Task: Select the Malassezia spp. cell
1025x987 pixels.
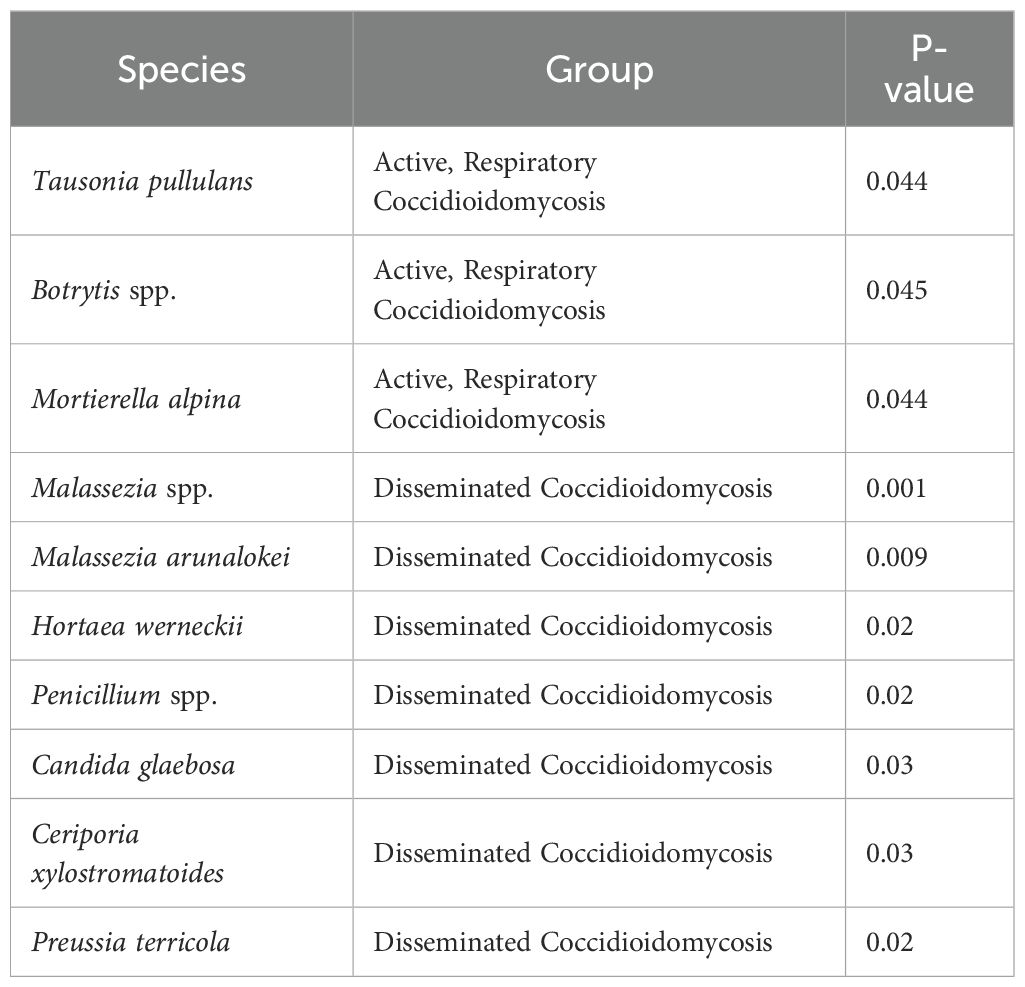Action: 125,487
